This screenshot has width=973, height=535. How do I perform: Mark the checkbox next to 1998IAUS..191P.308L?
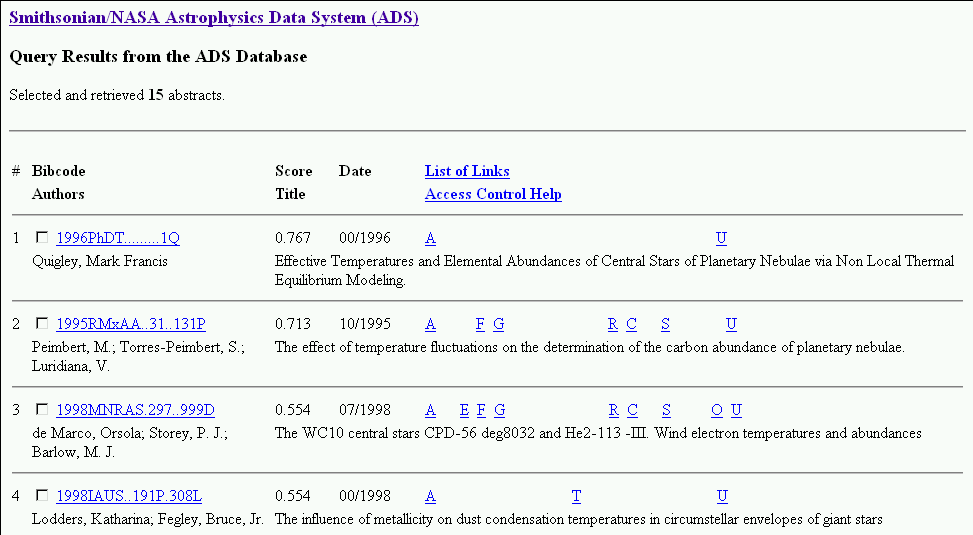pyautogui.click(x=42, y=496)
